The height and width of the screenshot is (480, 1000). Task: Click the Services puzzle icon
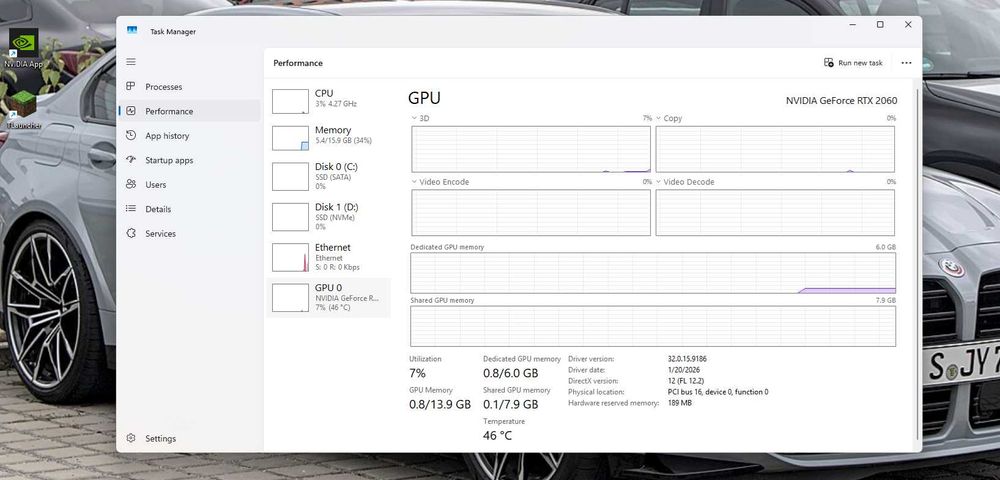pos(131,233)
